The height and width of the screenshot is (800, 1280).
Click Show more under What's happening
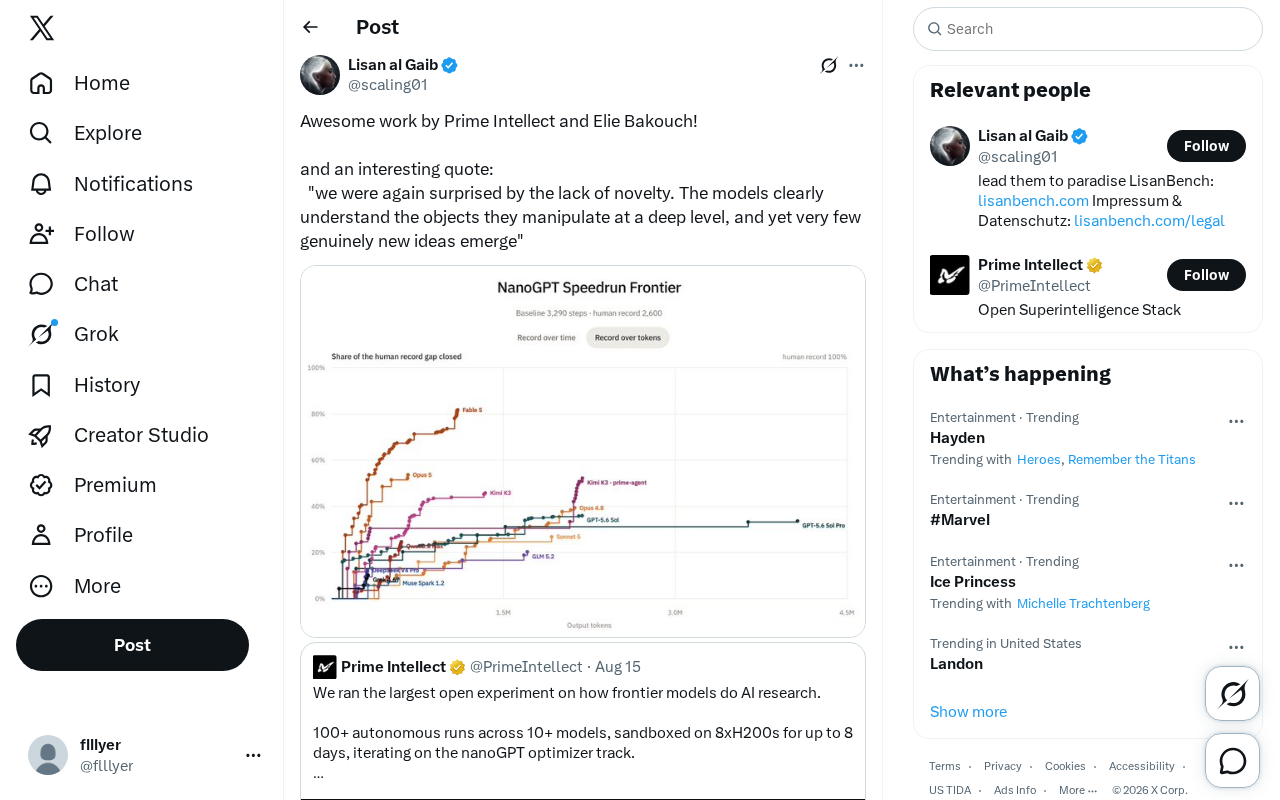pyautogui.click(x=968, y=712)
